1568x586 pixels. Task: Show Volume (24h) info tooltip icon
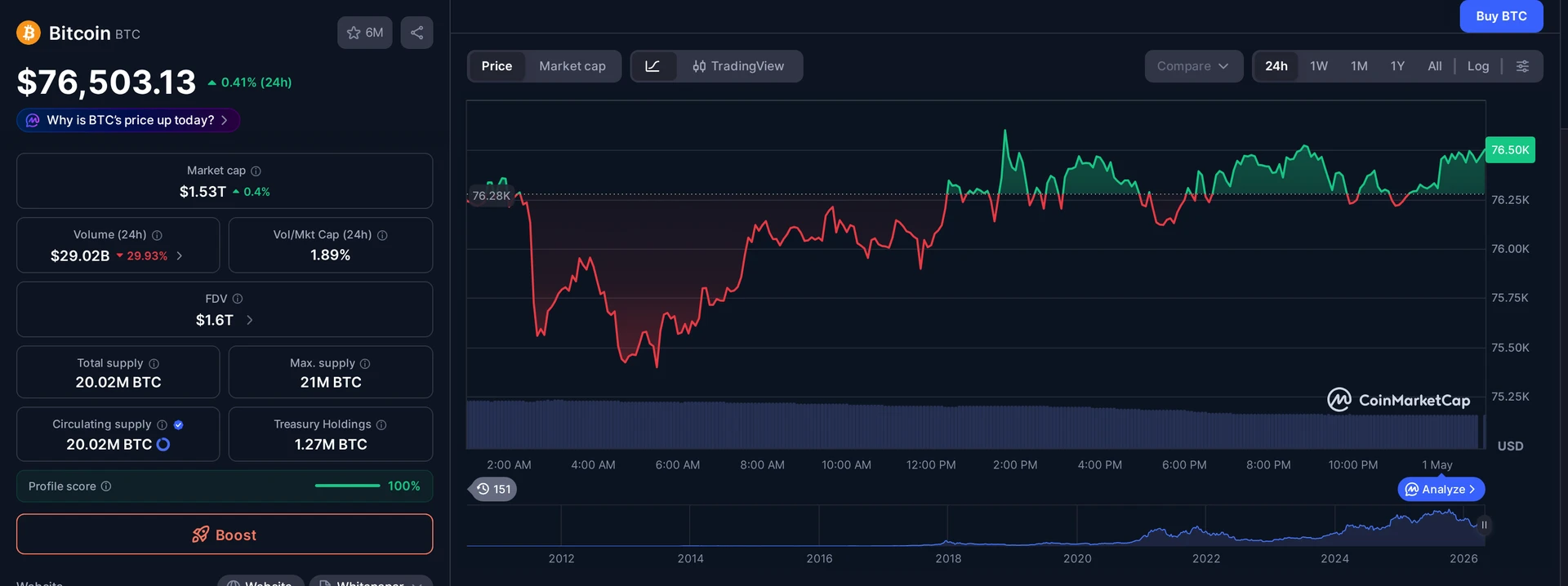click(157, 235)
